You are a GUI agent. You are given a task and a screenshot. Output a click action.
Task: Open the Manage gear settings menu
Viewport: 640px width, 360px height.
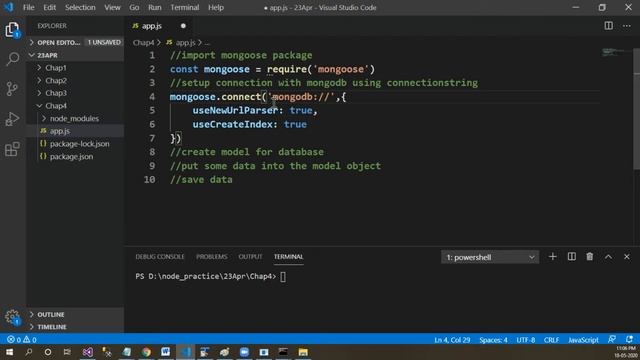tap(12, 317)
